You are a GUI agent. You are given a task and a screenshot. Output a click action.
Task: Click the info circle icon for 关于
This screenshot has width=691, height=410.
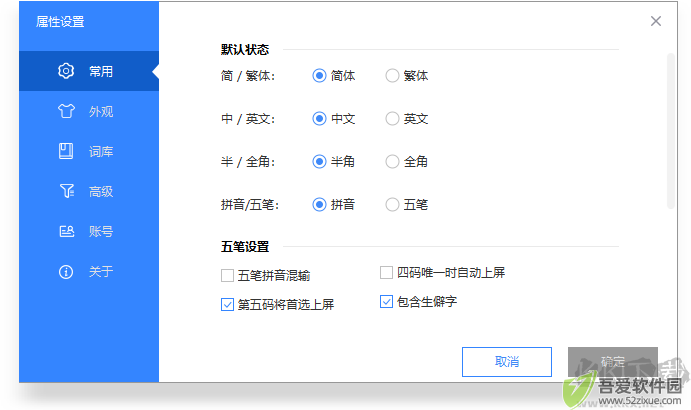[x=66, y=272]
